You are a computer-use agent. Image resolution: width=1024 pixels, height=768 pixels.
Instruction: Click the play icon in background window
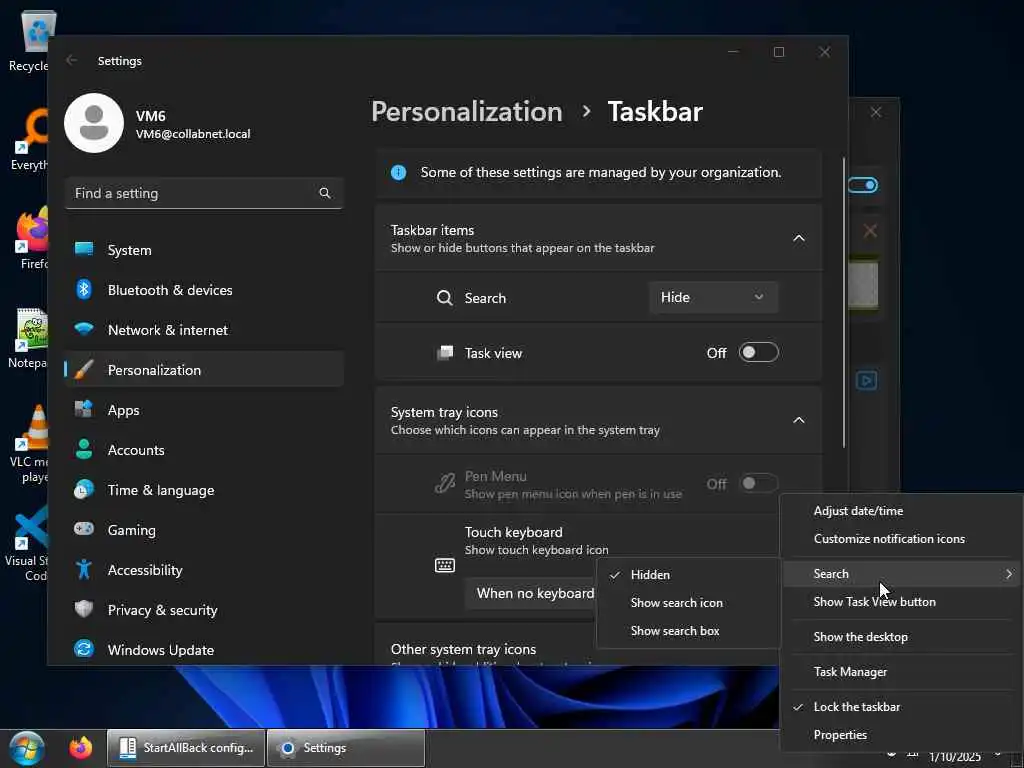tap(866, 380)
